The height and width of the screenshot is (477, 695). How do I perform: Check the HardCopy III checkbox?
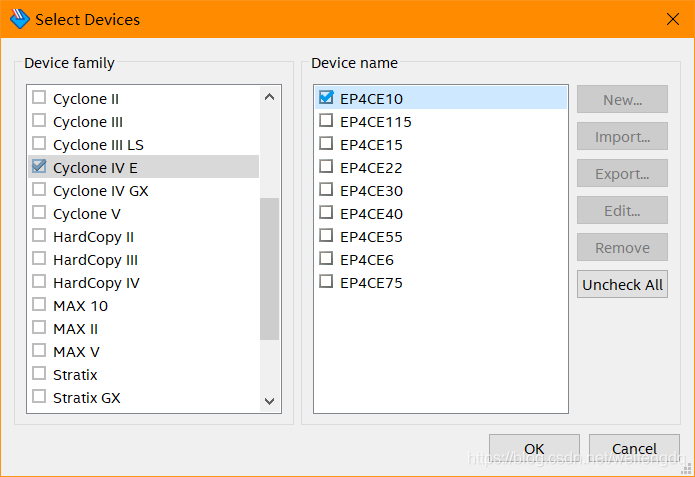39,259
